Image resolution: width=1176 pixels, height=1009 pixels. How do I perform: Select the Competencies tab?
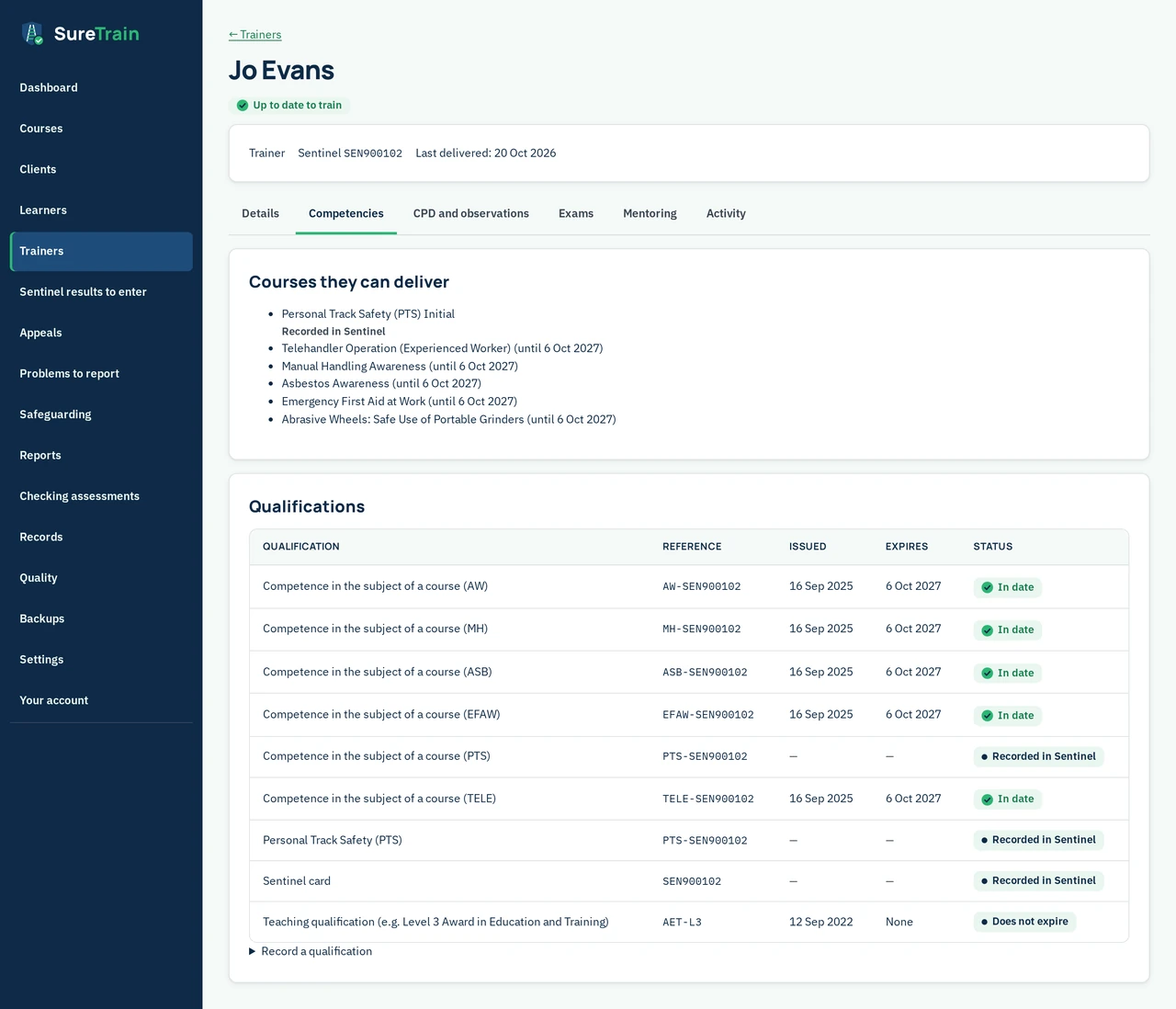click(346, 213)
